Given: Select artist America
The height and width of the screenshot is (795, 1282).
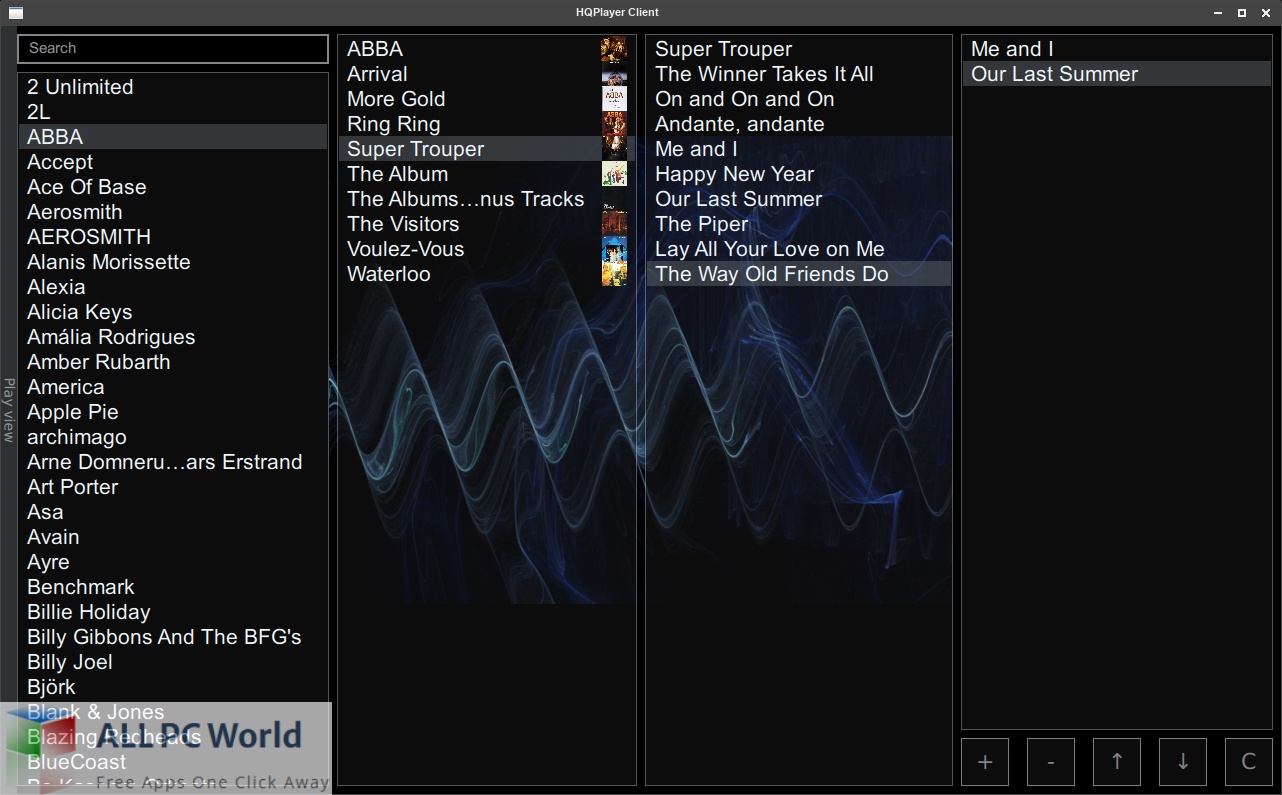Looking at the screenshot, I should click(173, 387).
